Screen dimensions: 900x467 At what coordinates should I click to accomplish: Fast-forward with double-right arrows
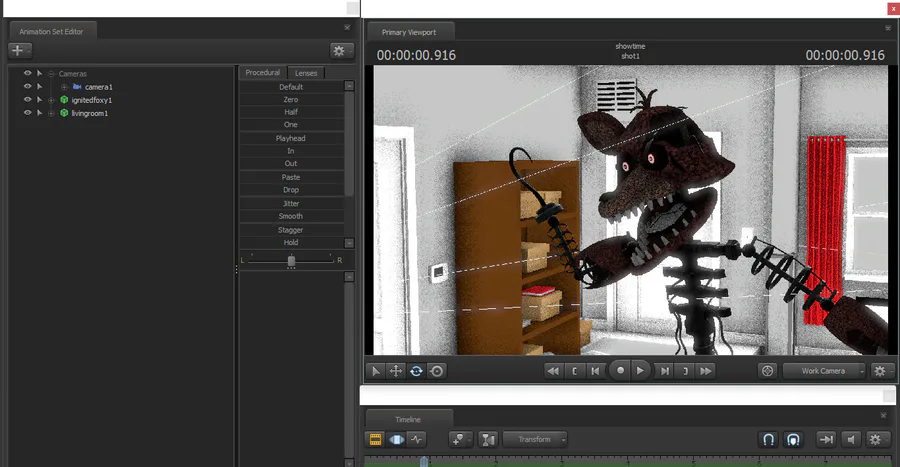(706, 371)
